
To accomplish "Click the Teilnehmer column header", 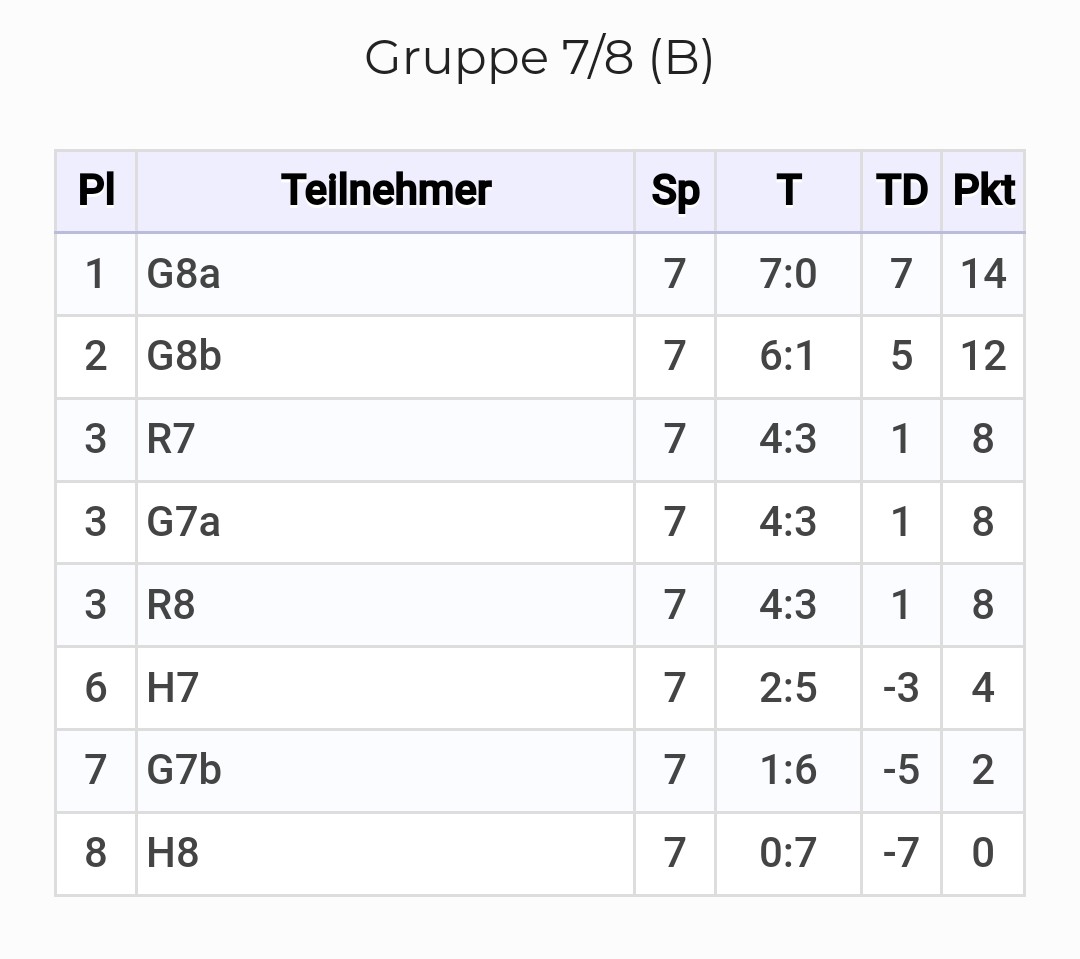I will 386,190.
